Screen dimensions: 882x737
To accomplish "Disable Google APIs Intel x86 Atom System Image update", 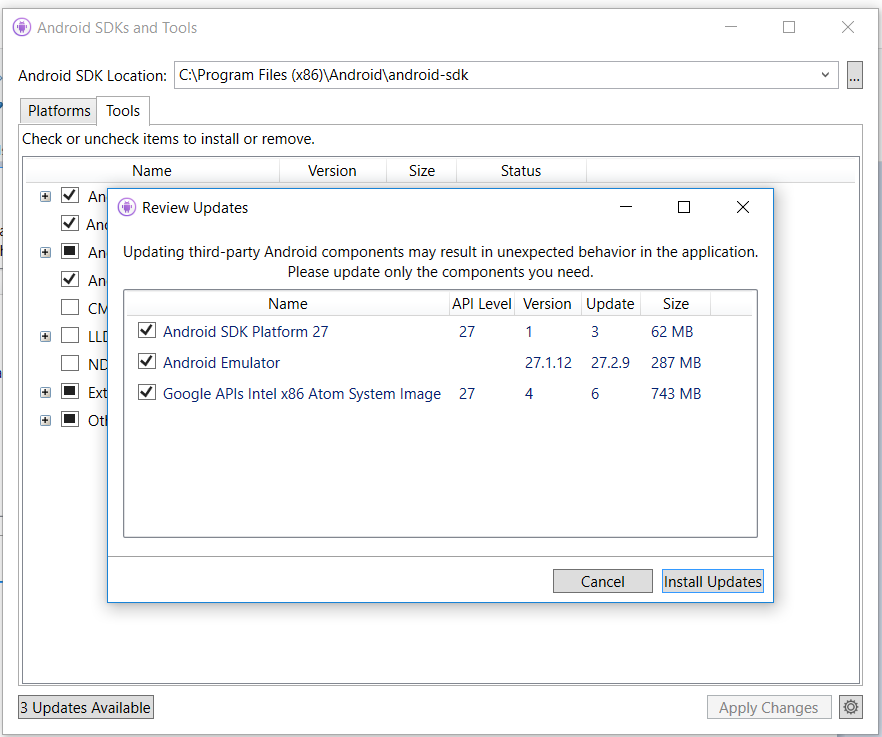I will pyautogui.click(x=146, y=393).
